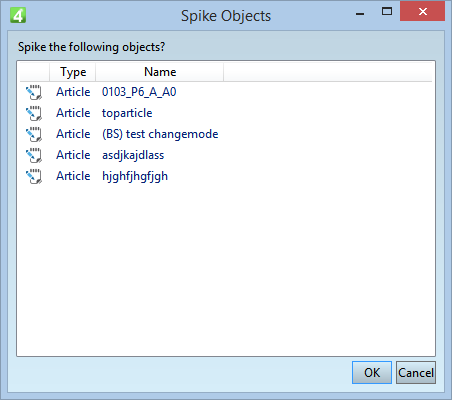Click the article icon beside asdjkajdlass
Screen dimensions: 452x400
[34, 155]
